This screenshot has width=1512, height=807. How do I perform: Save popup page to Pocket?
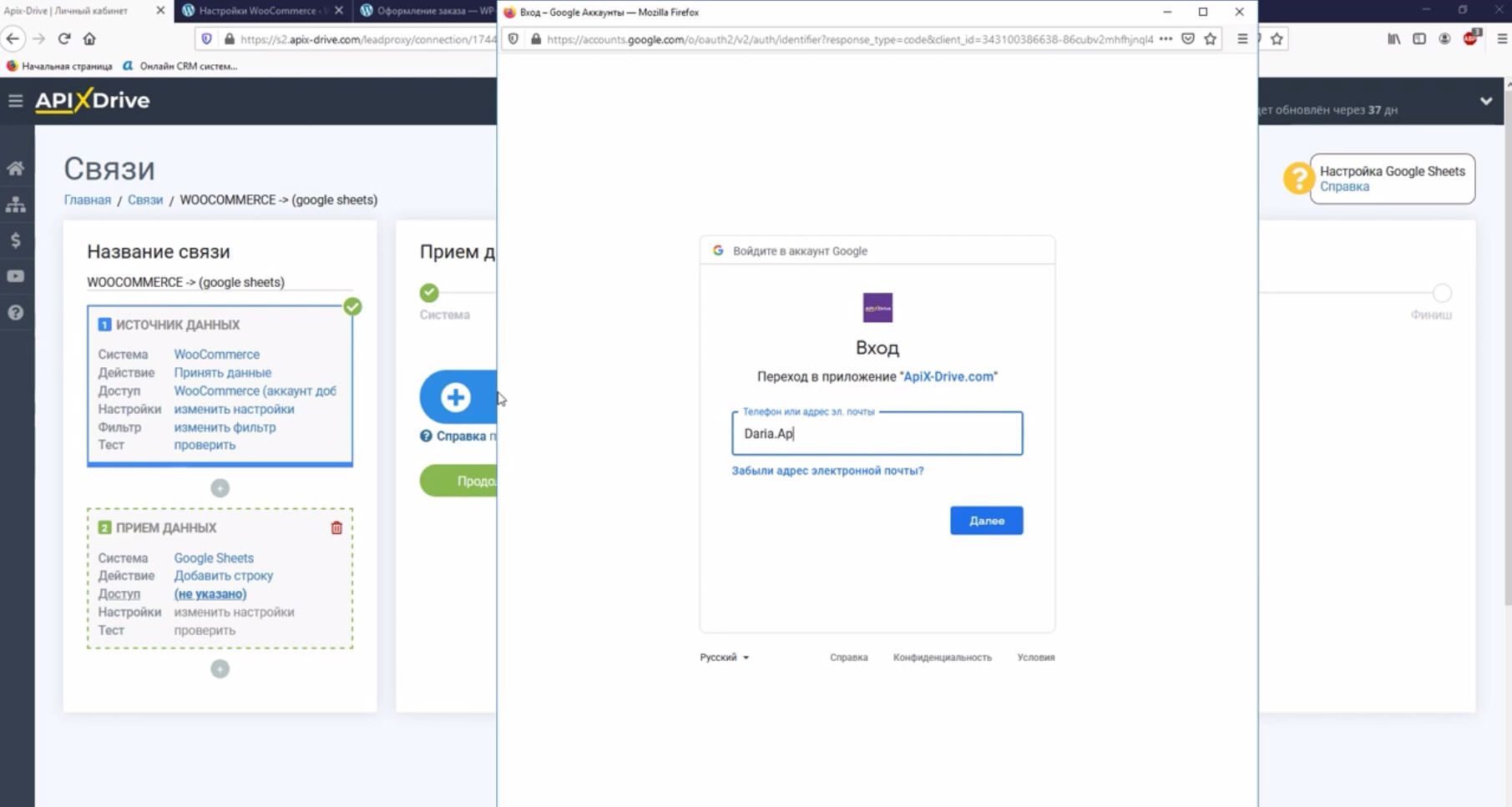(1188, 38)
